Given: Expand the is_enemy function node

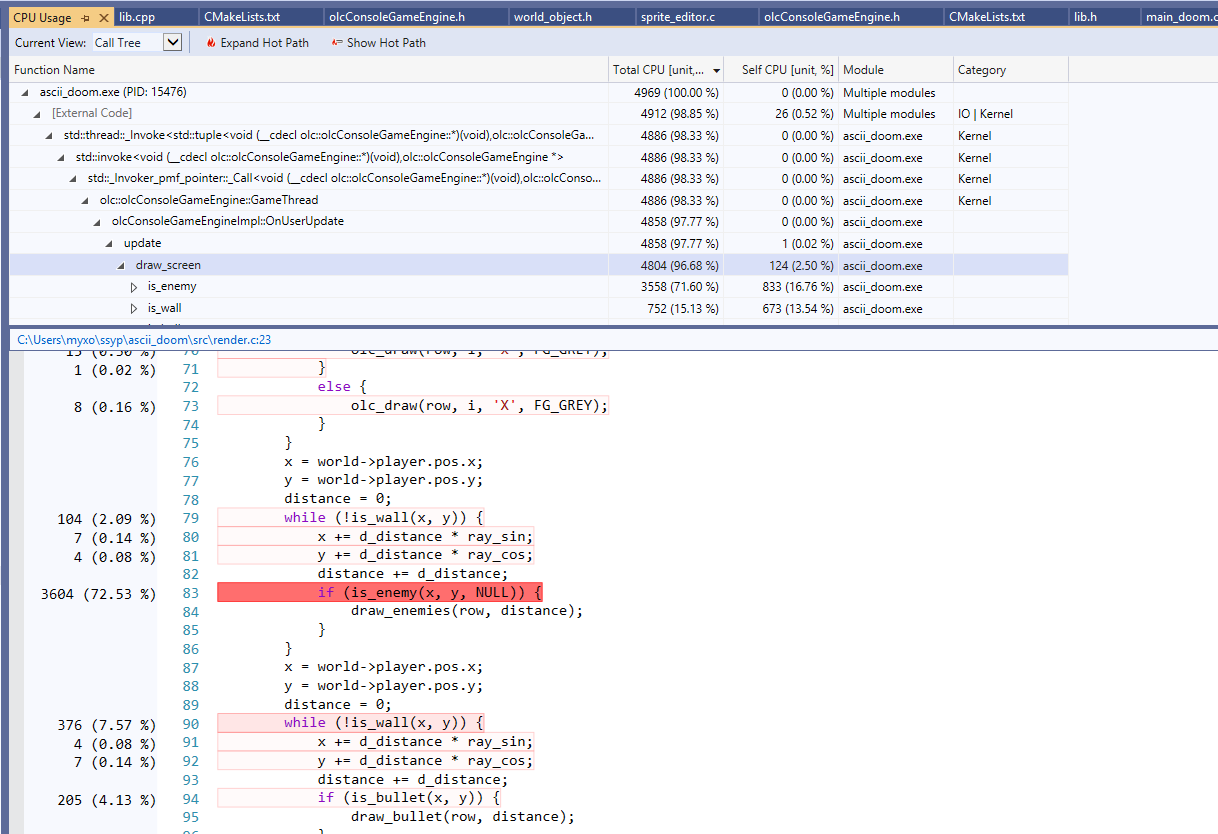Looking at the screenshot, I should pos(133,287).
